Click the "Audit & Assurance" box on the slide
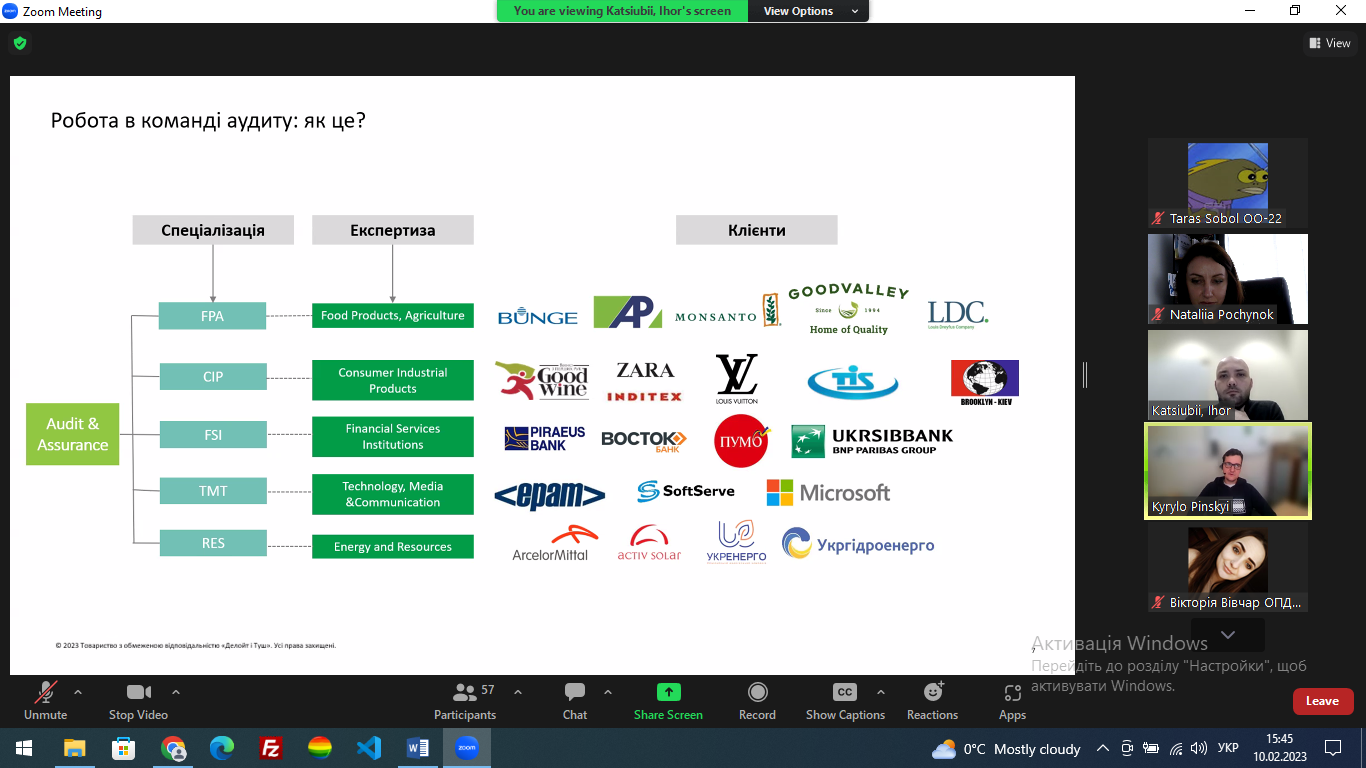Image resolution: width=1366 pixels, height=768 pixels. [x=72, y=434]
